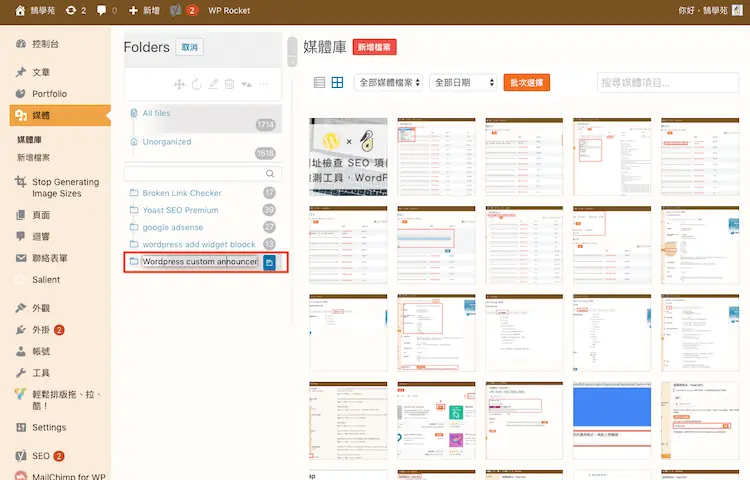Open the solid blue rectangle thumbnail

(x=612, y=421)
